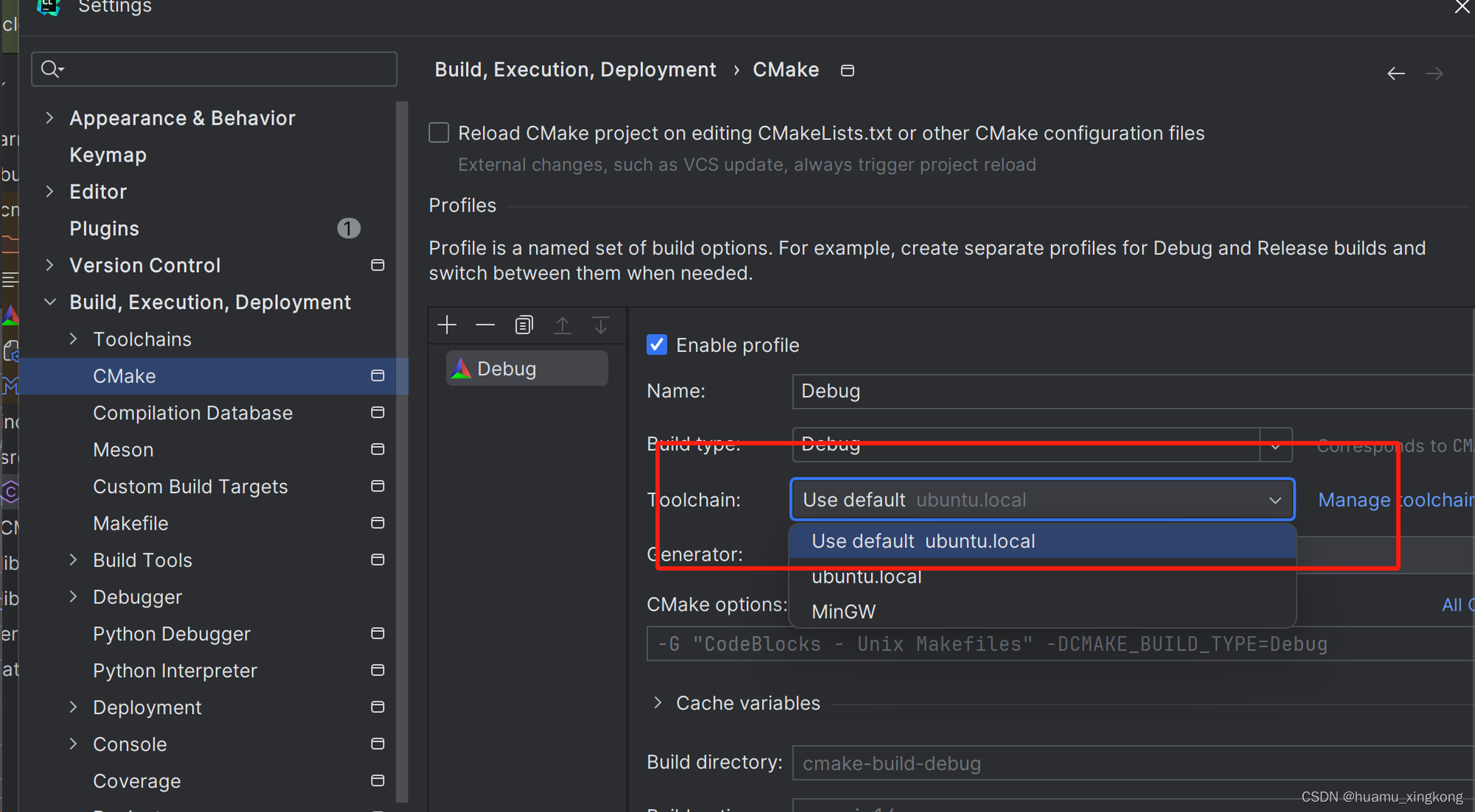Select Compilation Database settings item

tap(192, 413)
